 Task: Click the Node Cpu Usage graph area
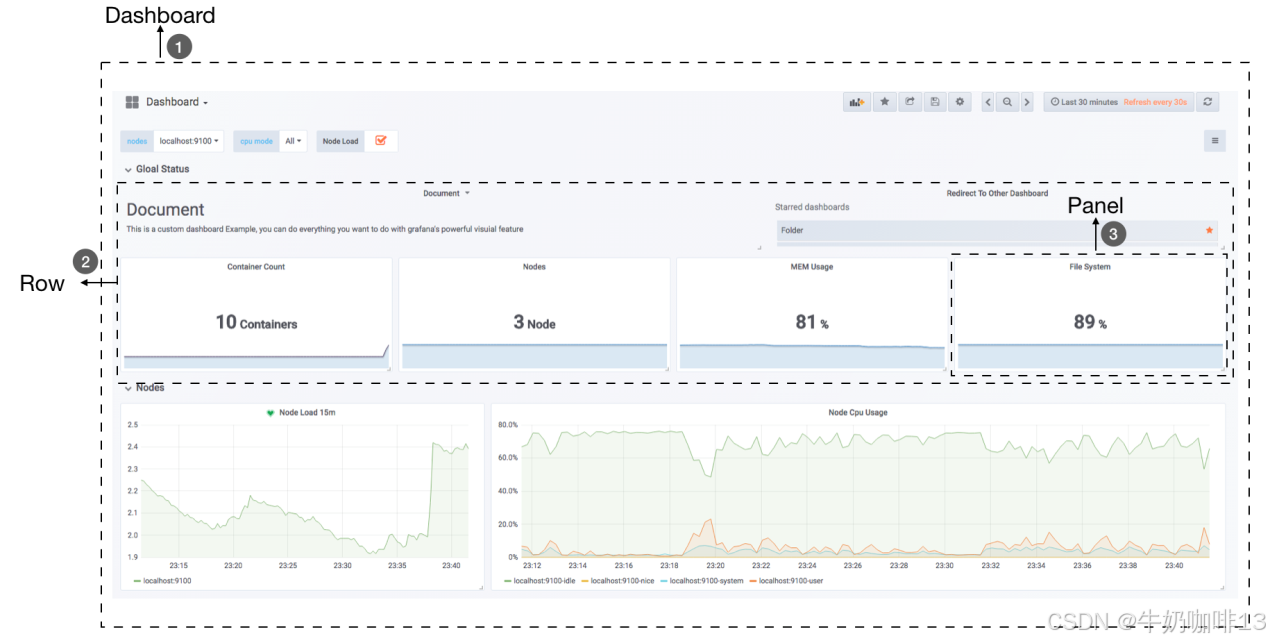click(x=866, y=490)
